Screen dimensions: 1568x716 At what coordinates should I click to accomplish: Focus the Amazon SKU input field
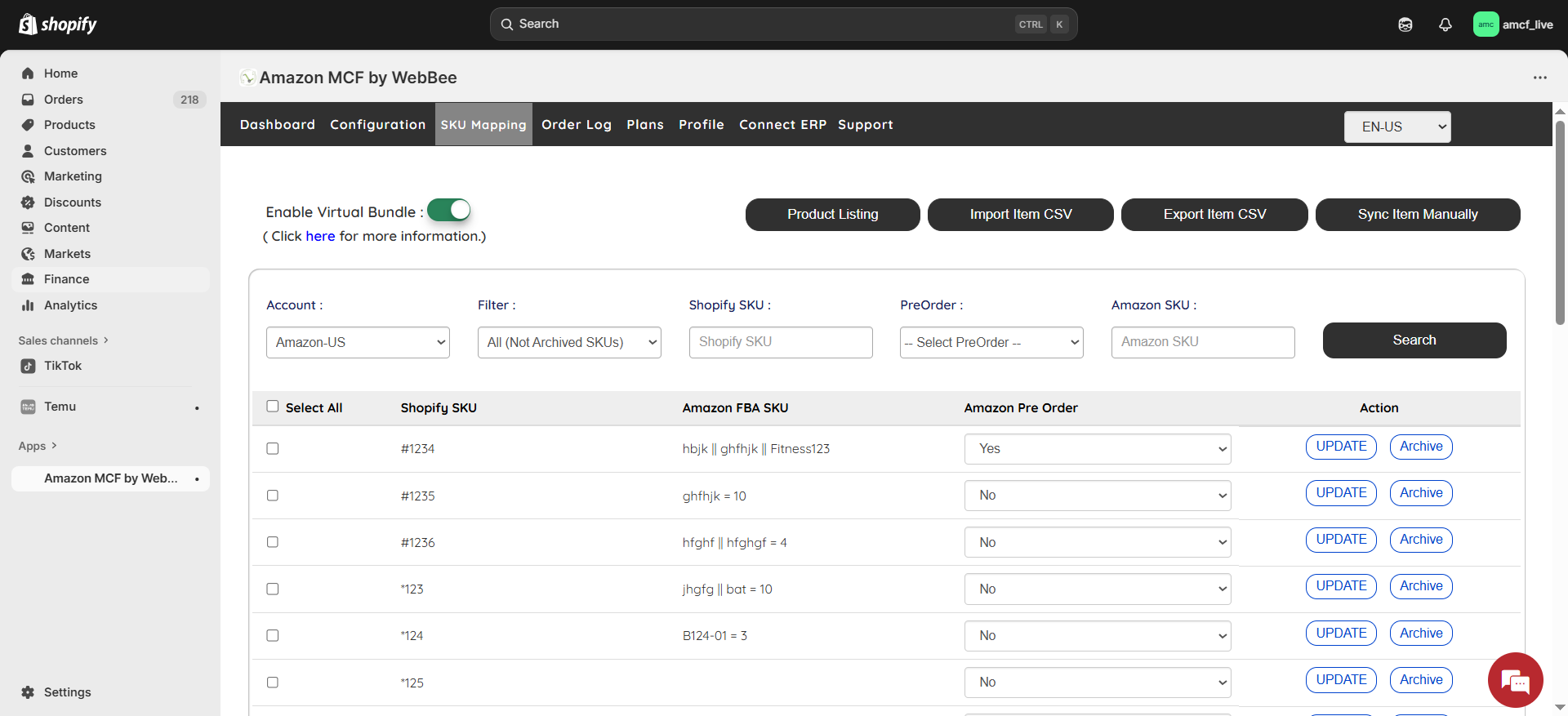(1203, 342)
